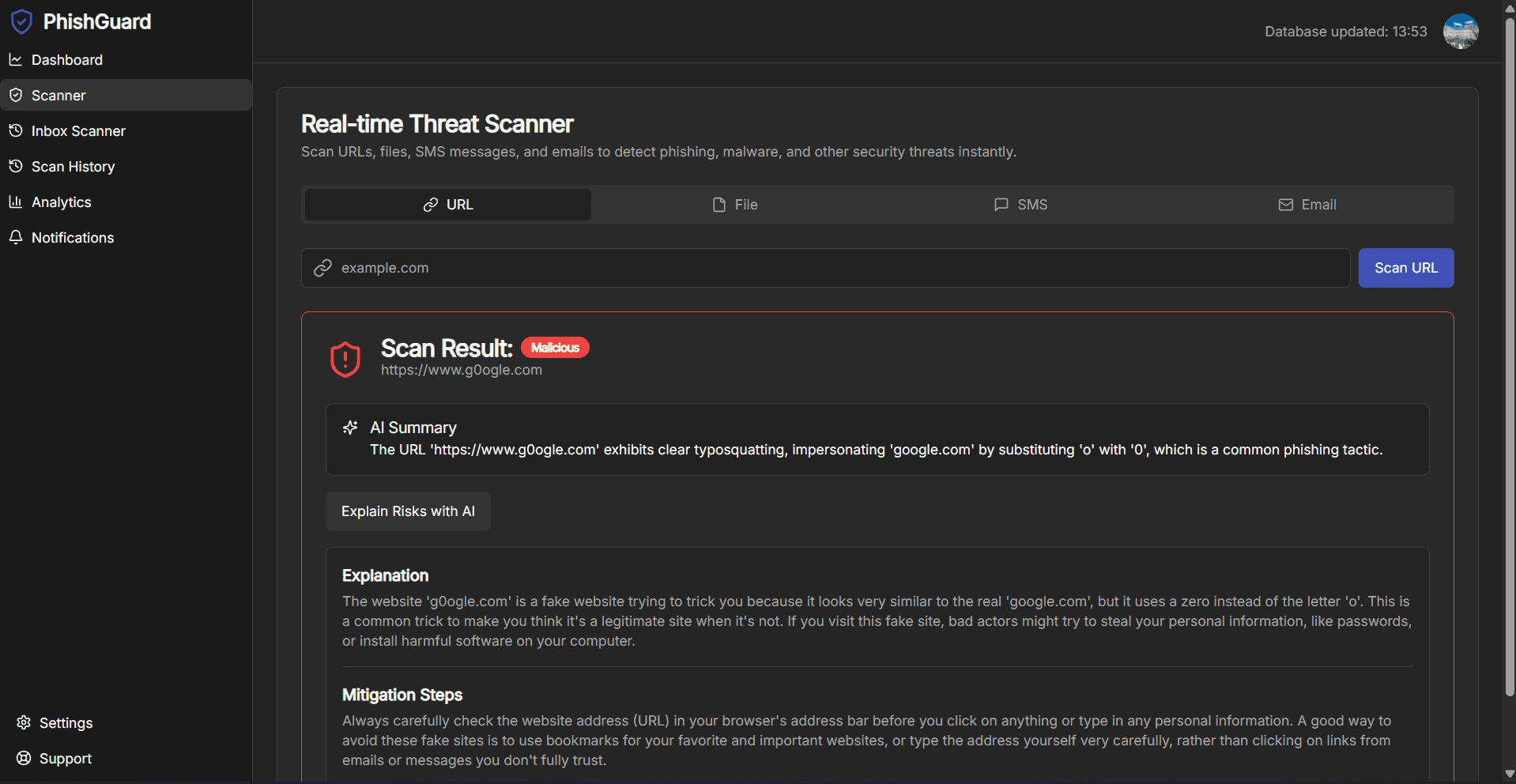Image resolution: width=1516 pixels, height=784 pixels.
Task: Open the user profile avatar
Action: click(1460, 32)
